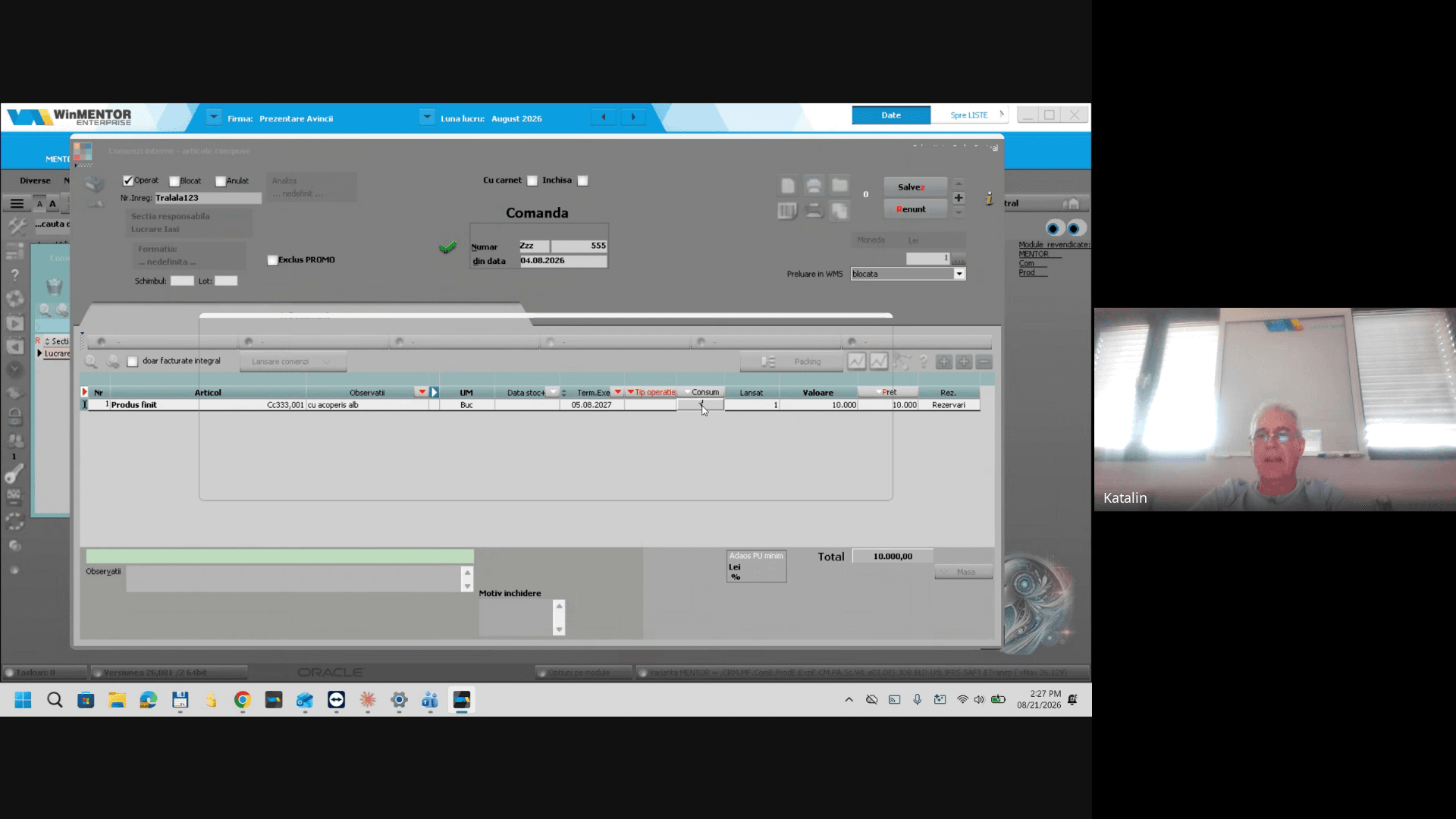Viewport: 1456px width, 819px height.
Task: Click the magnifier search icon above the grid
Action: point(91,362)
